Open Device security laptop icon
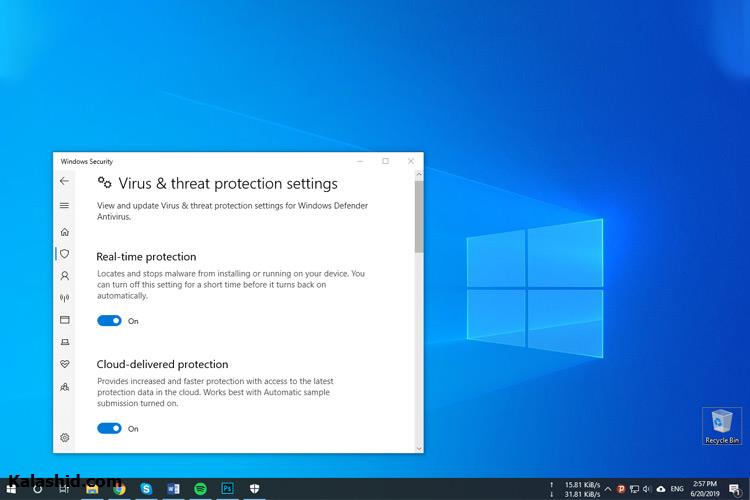The width and height of the screenshot is (750, 500). (65, 342)
